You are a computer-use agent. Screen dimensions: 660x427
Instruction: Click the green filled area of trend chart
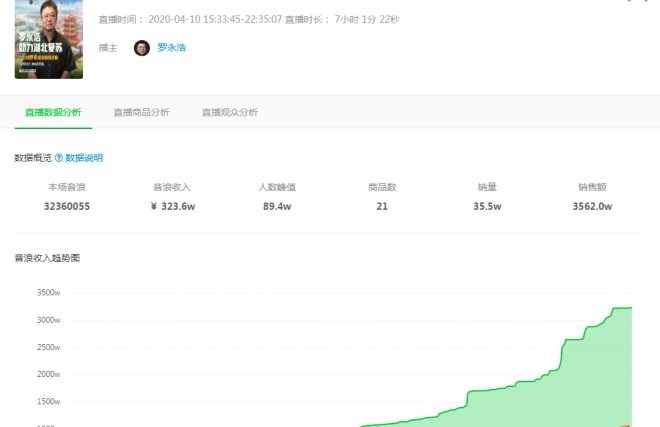(589, 379)
